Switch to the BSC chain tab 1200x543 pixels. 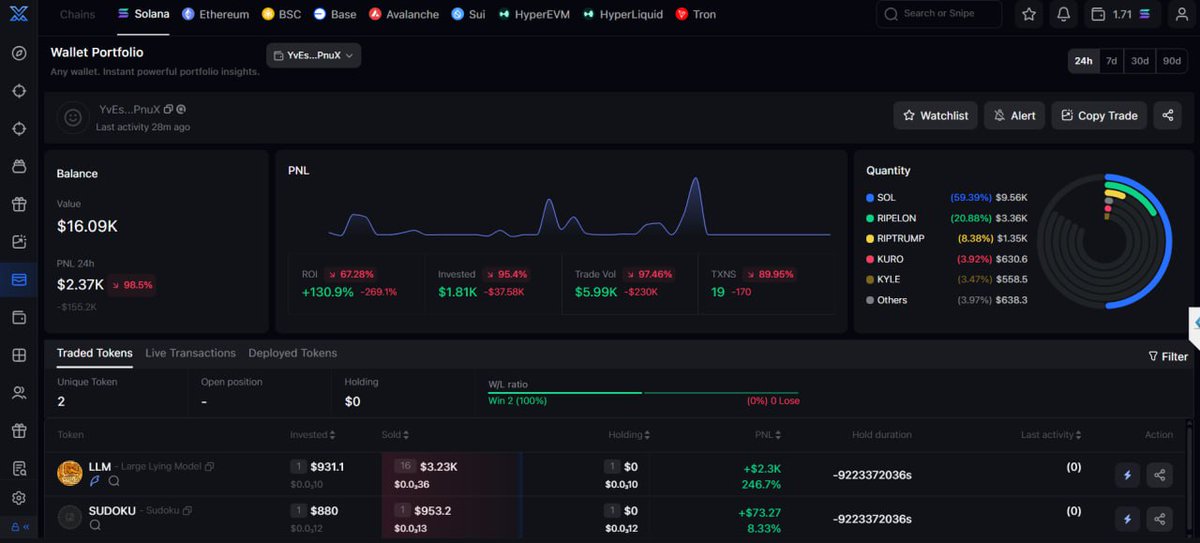pyautogui.click(x=281, y=14)
